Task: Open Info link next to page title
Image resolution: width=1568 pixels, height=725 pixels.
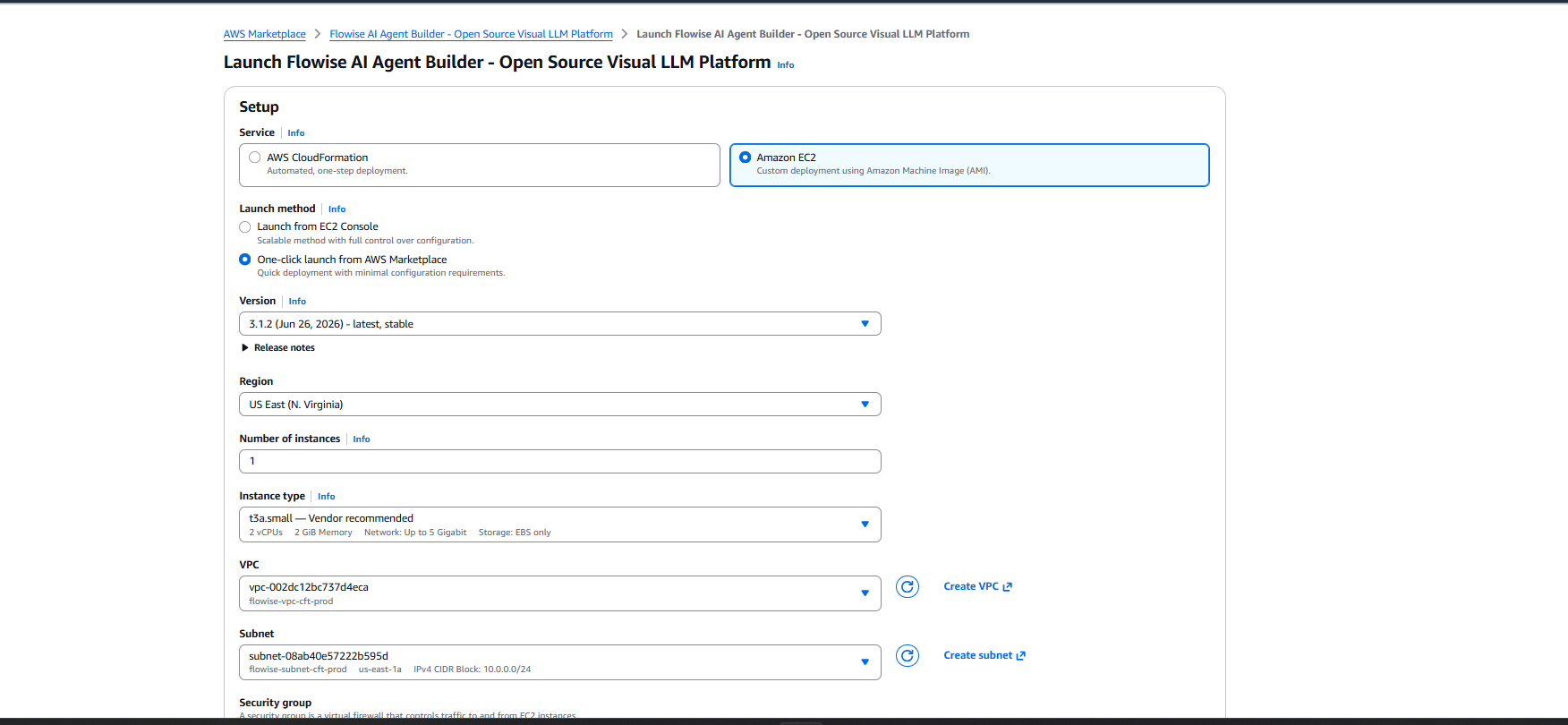Action: (786, 65)
